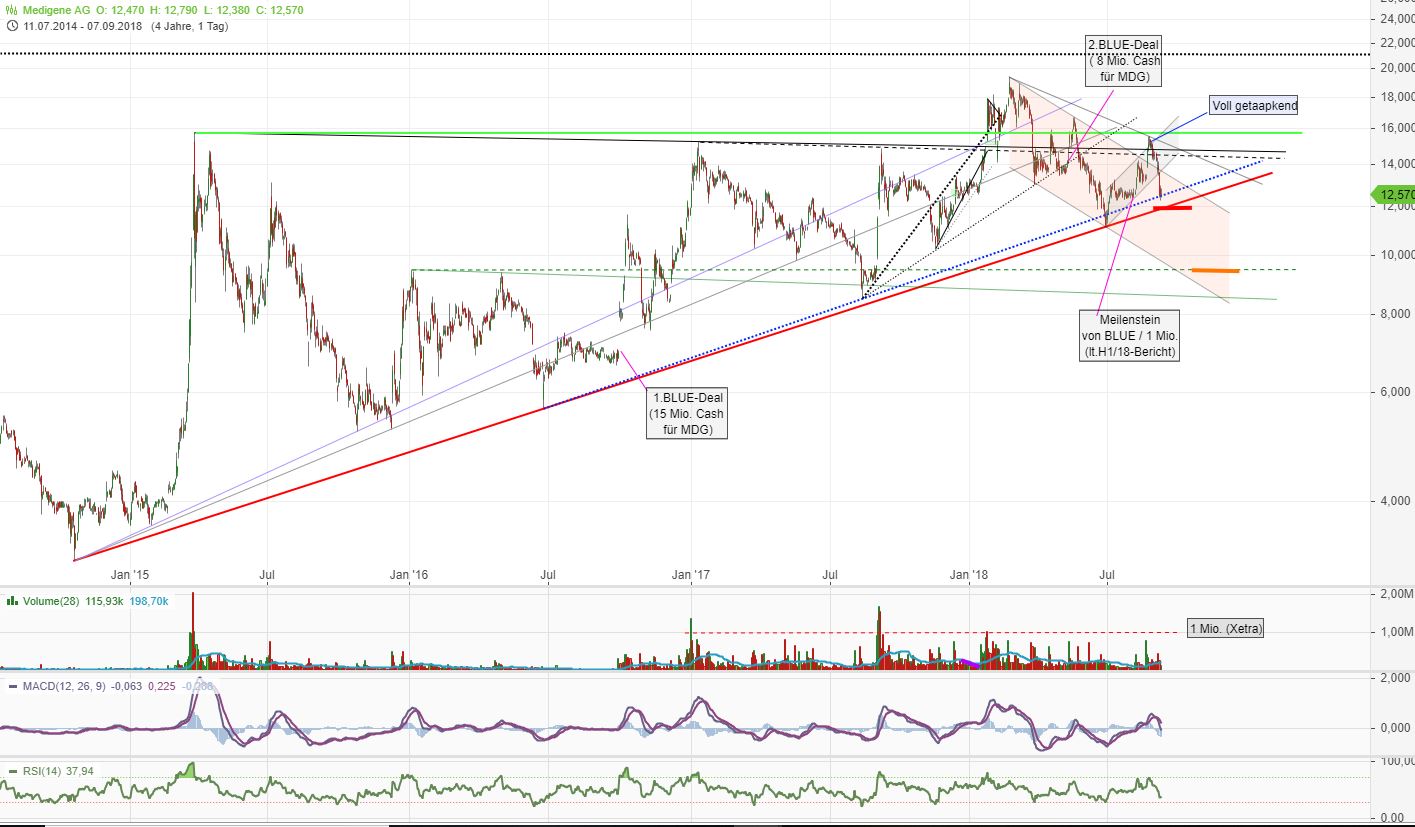This screenshot has height=827, width=1415.
Task: Open the 'RSI(14)' indicator label
Action: click(41, 771)
